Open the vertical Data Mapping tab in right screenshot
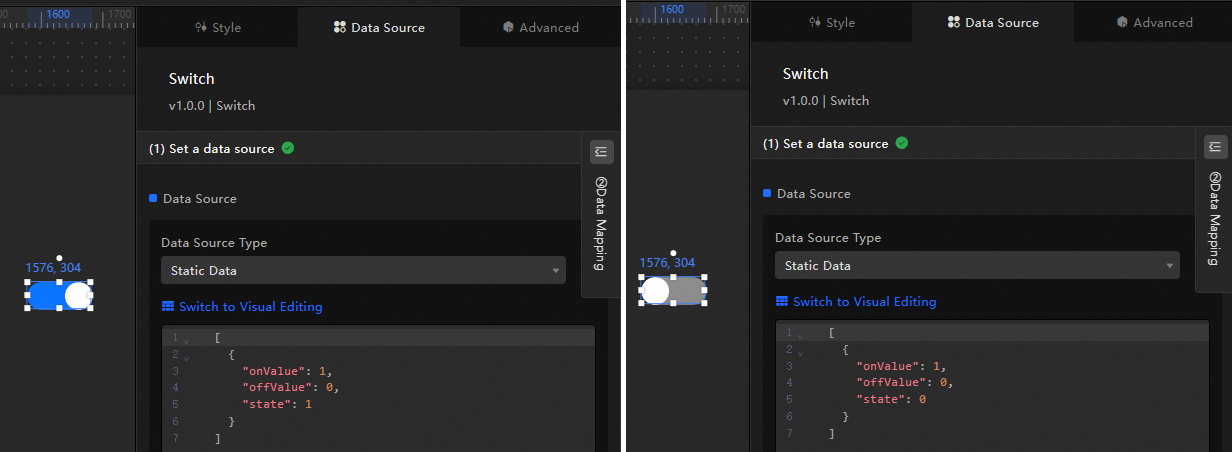The width and height of the screenshot is (1232, 452). pyautogui.click(x=1214, y=218)
